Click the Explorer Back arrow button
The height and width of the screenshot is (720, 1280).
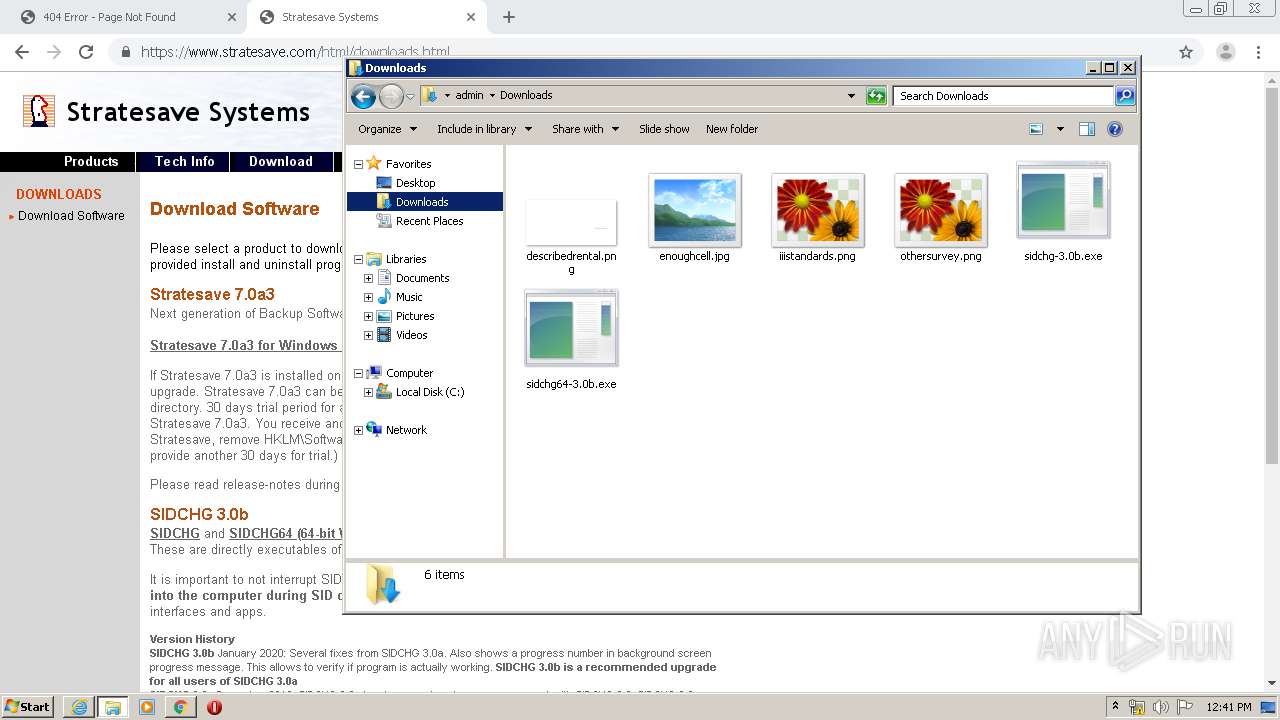tap(363, 96)
